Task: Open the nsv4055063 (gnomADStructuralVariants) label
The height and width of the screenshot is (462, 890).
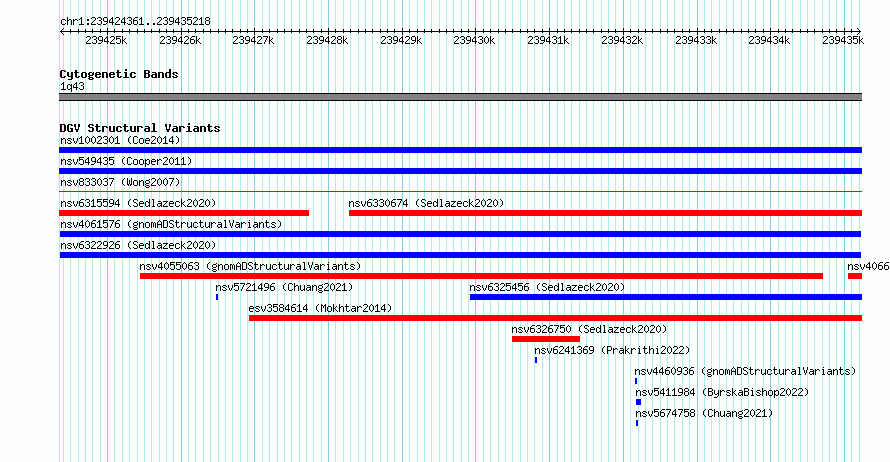Action: tap(250, 266)
